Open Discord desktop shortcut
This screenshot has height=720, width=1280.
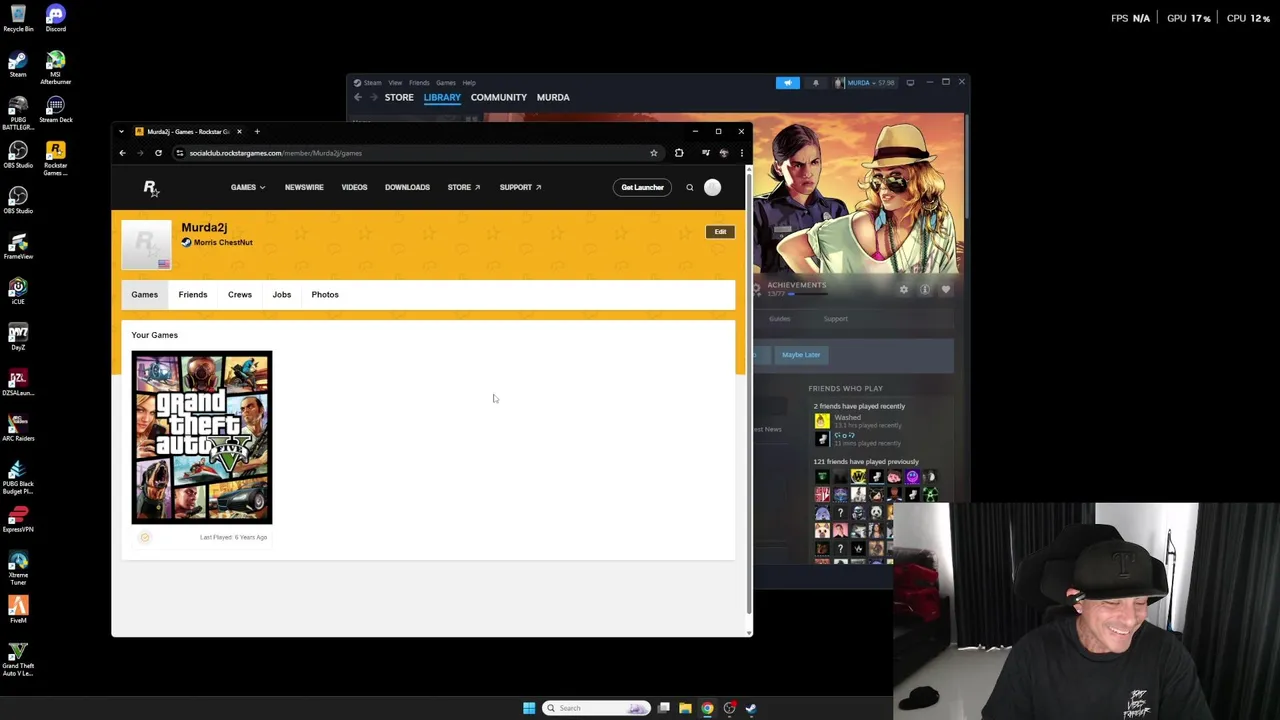tap(56, 19)
